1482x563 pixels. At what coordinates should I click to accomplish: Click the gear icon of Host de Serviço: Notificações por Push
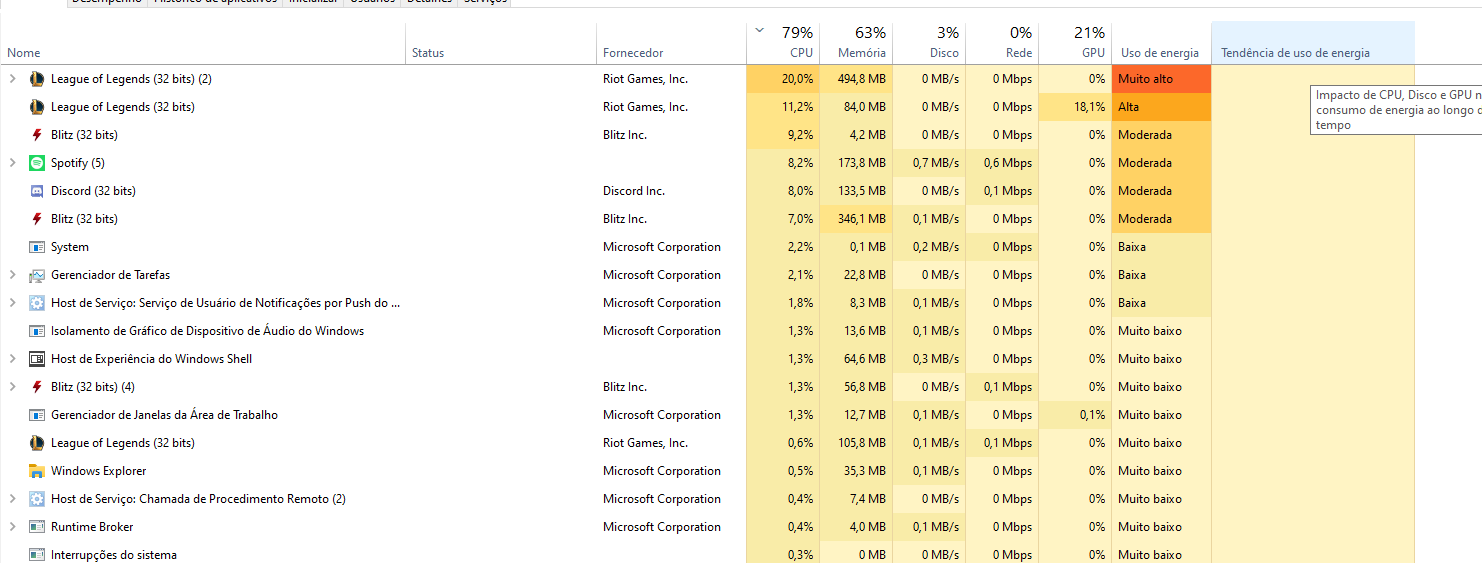(x=37, y=303)
